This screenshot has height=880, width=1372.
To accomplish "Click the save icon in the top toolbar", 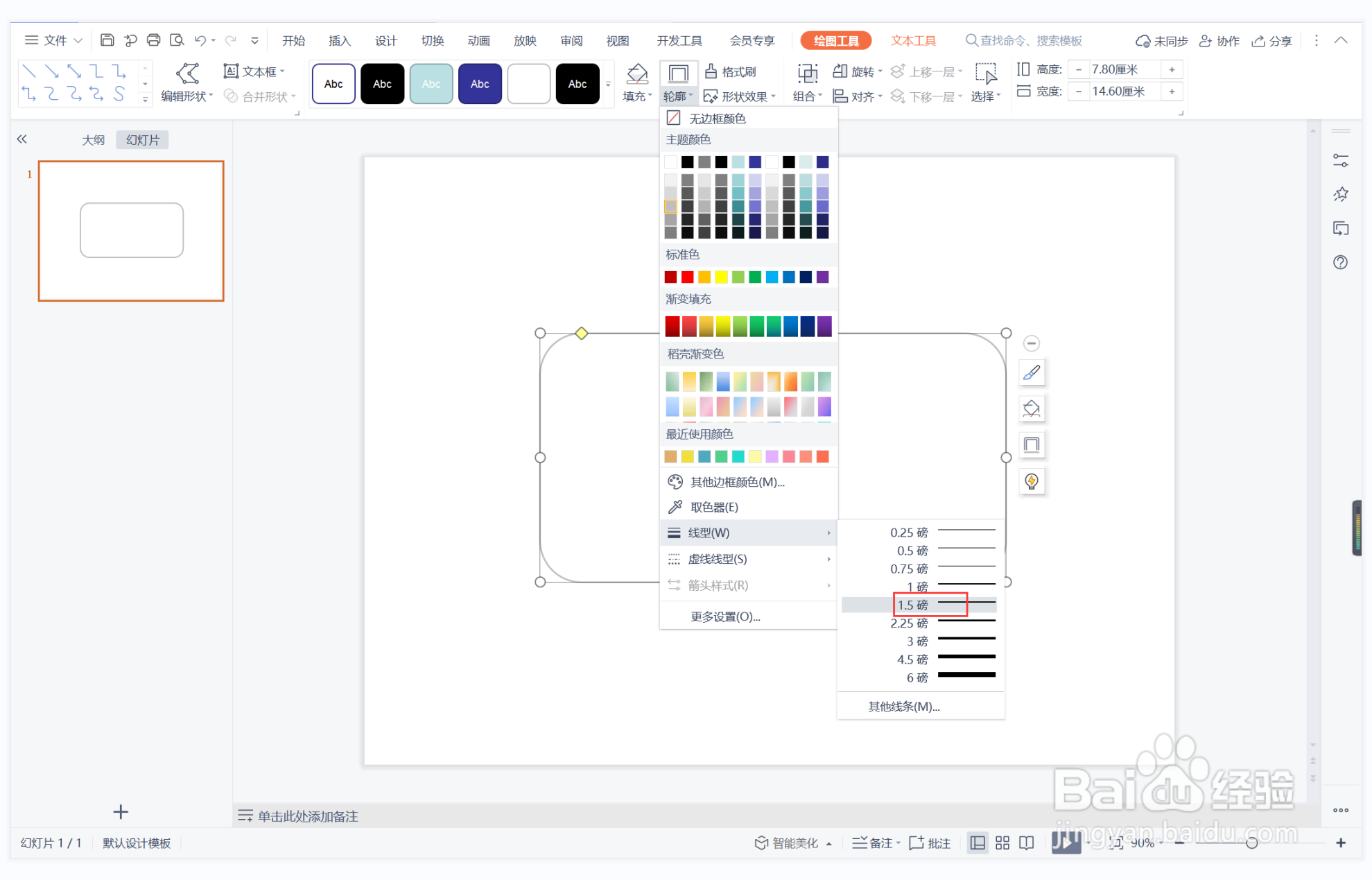I will click(107, 40).
